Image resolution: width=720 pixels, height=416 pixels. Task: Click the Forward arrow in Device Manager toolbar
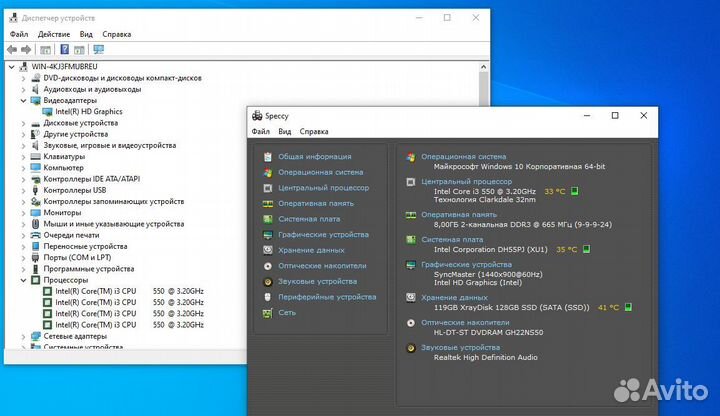click(26, 50)
